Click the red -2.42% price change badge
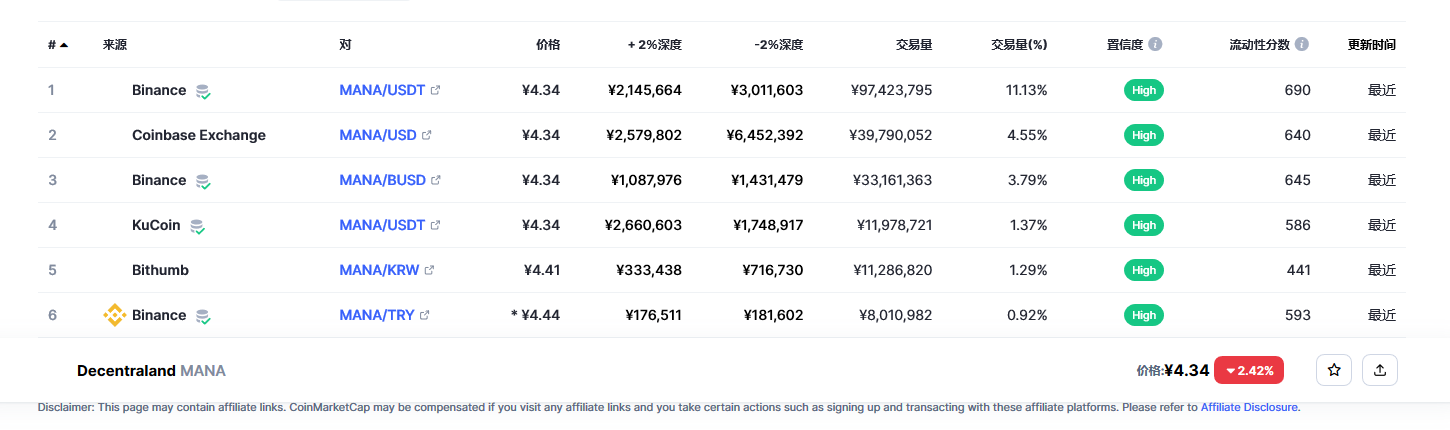This screenshot has height=430, width=1450. [x=1249, y=370]
